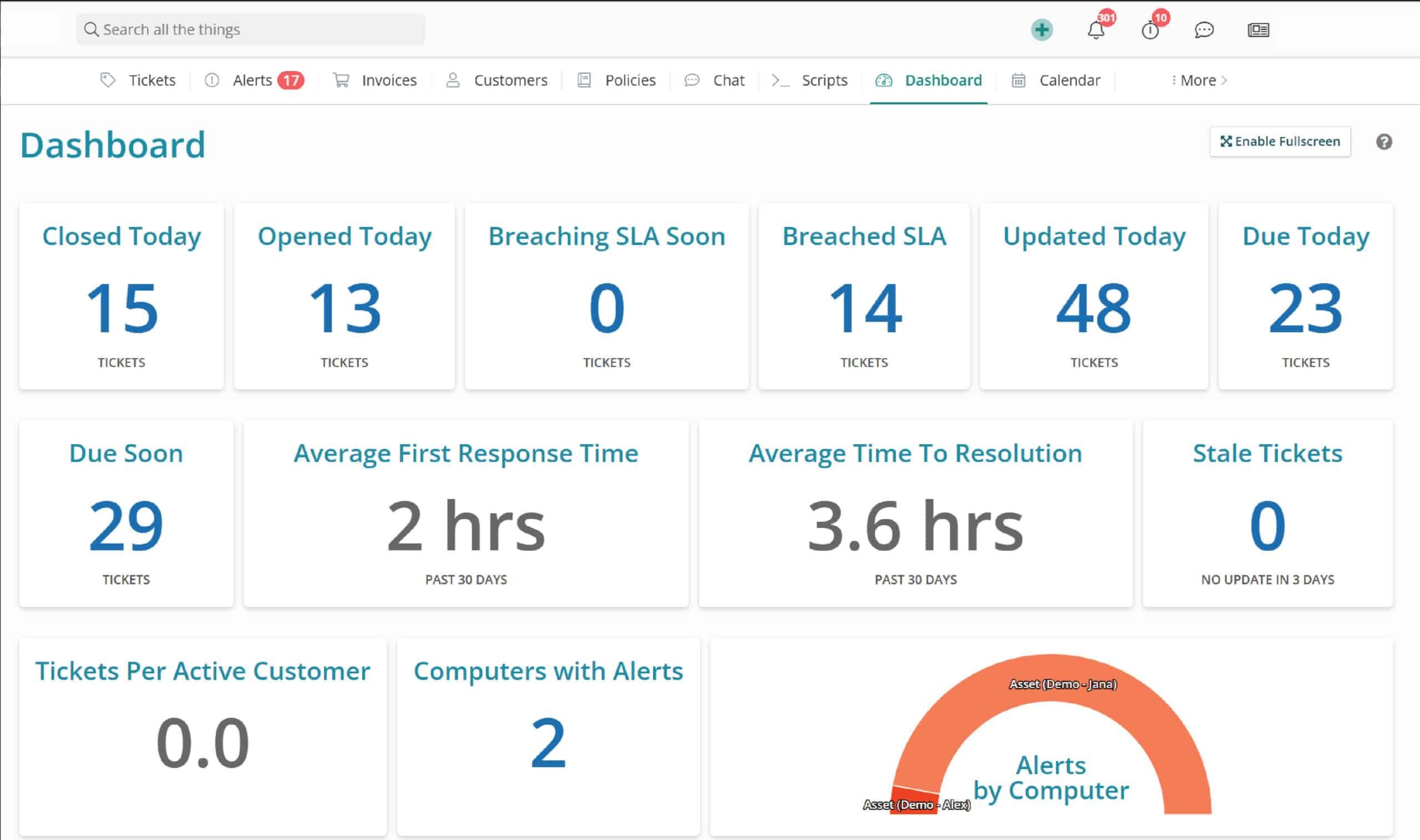Click the Alerts 17 badge
Image resolution: width=1420 pixels, height=840 pixels.
pos(291,80)
